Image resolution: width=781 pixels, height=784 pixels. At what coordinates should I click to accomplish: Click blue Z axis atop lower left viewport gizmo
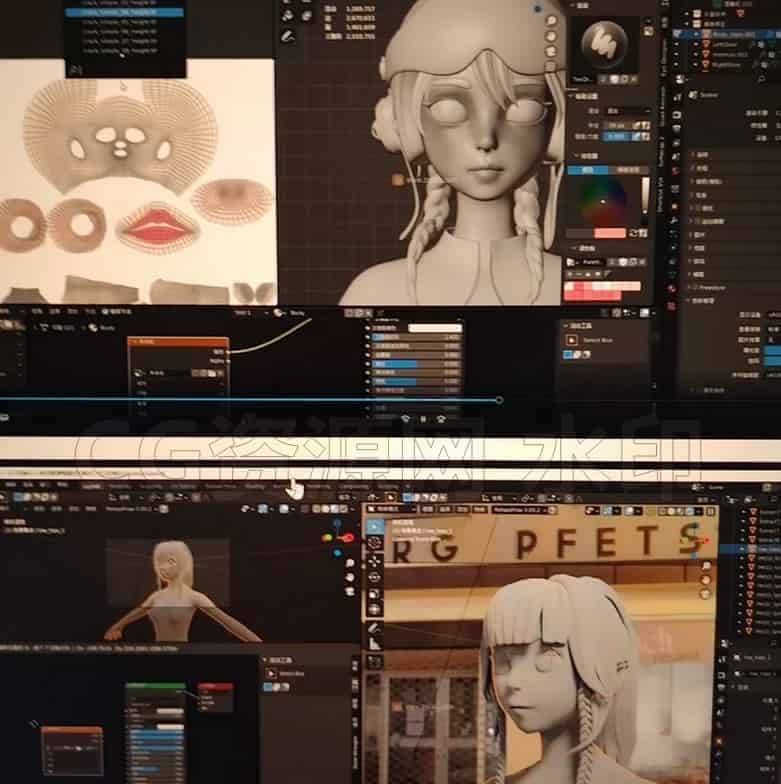pyautogui.click(x=338, y=524)
